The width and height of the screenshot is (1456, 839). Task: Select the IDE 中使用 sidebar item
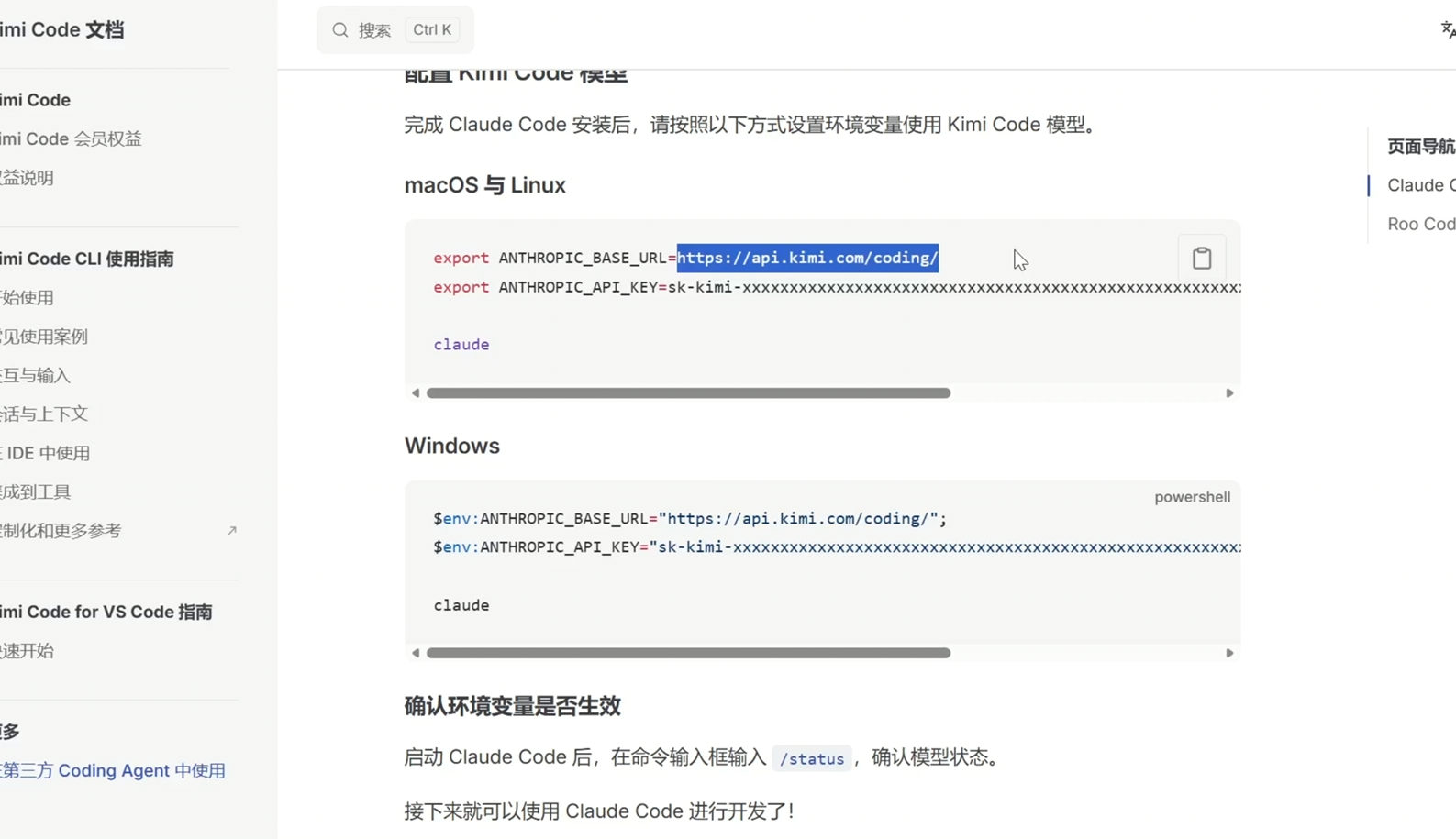point(46,453)
